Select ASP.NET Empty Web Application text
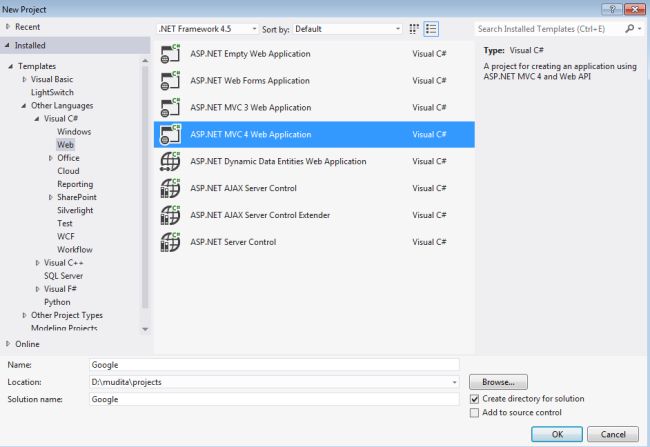The image size is (650, 447). coord(250,54)
